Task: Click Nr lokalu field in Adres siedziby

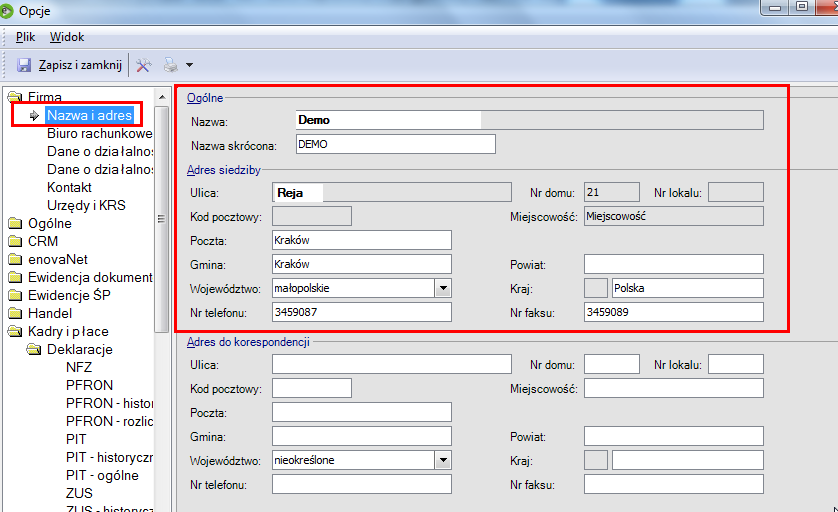Action: pos(736,192)
